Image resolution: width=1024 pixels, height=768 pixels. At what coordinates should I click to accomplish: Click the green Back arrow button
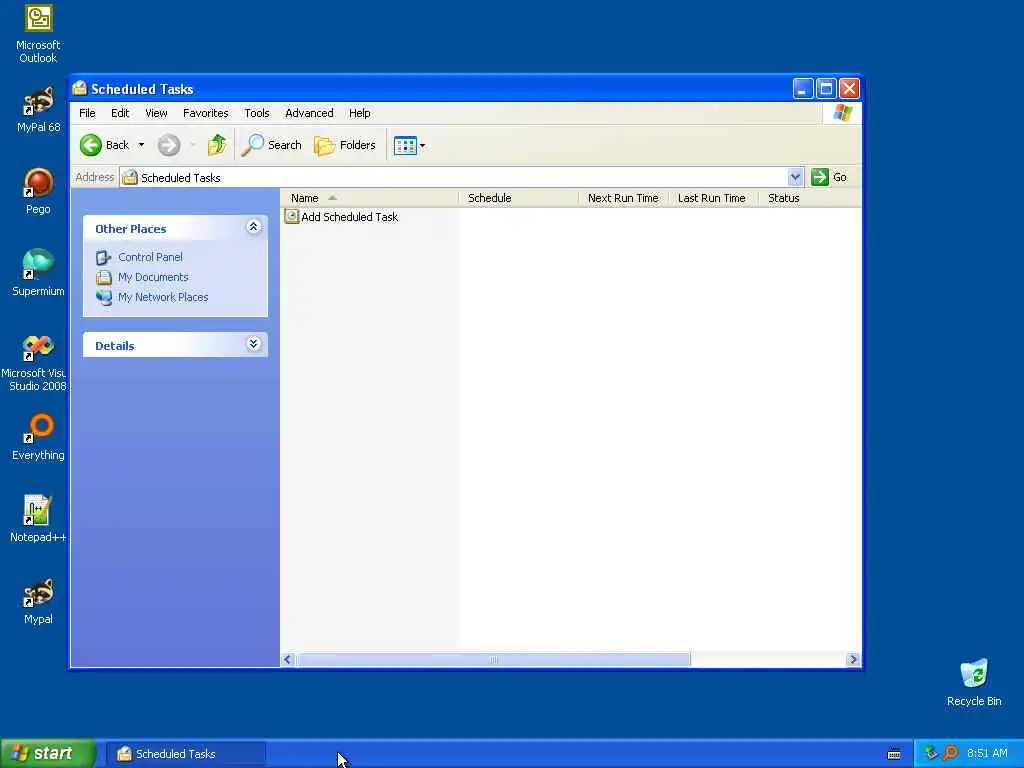[x=91, y=145]
